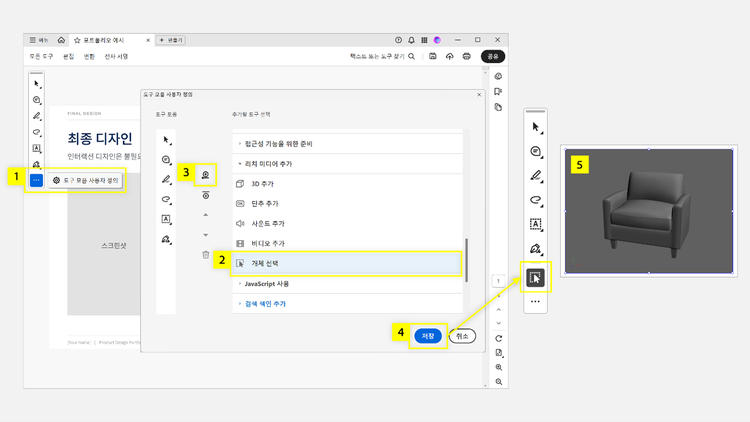750x422 pixels.
Task: Open the profile avatar icon
Action: [437, 40]
